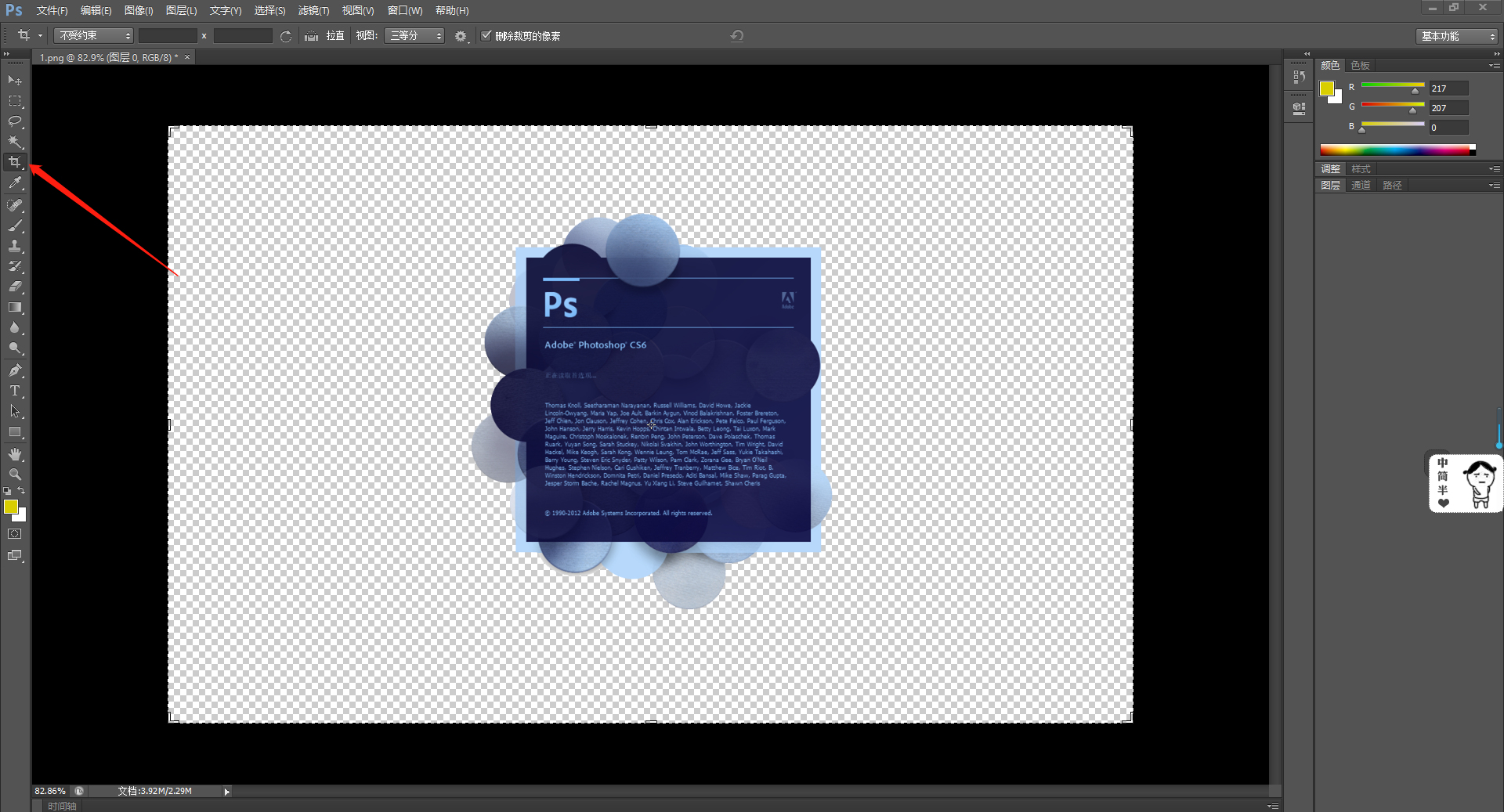Toggle 删除裁剪的像素 checkbox
This screenshot has width=1504, height=812.
click(x=486, y=35)
